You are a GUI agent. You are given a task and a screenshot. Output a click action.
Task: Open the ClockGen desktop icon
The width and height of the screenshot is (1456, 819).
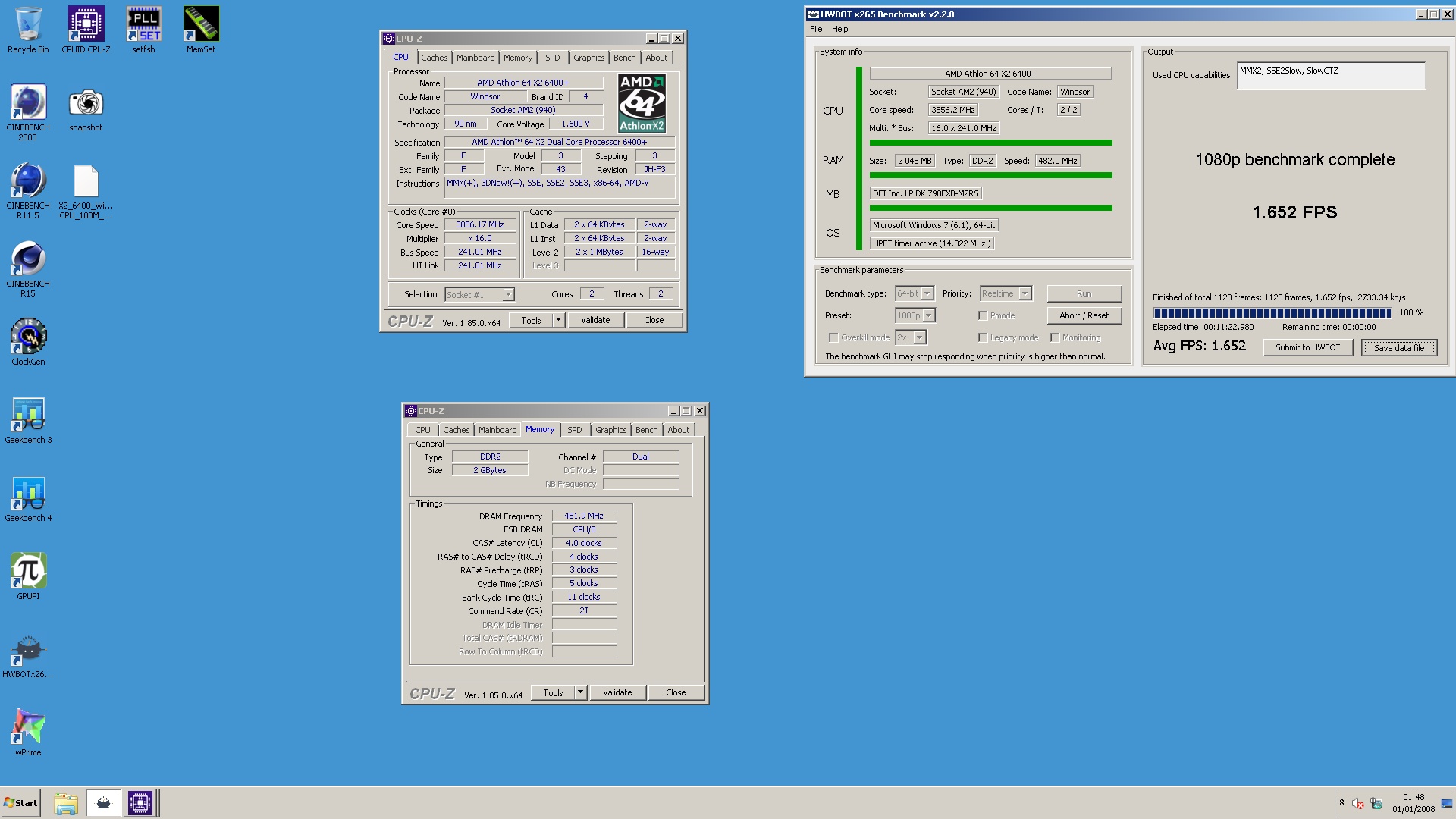click(x=28, y=342)
